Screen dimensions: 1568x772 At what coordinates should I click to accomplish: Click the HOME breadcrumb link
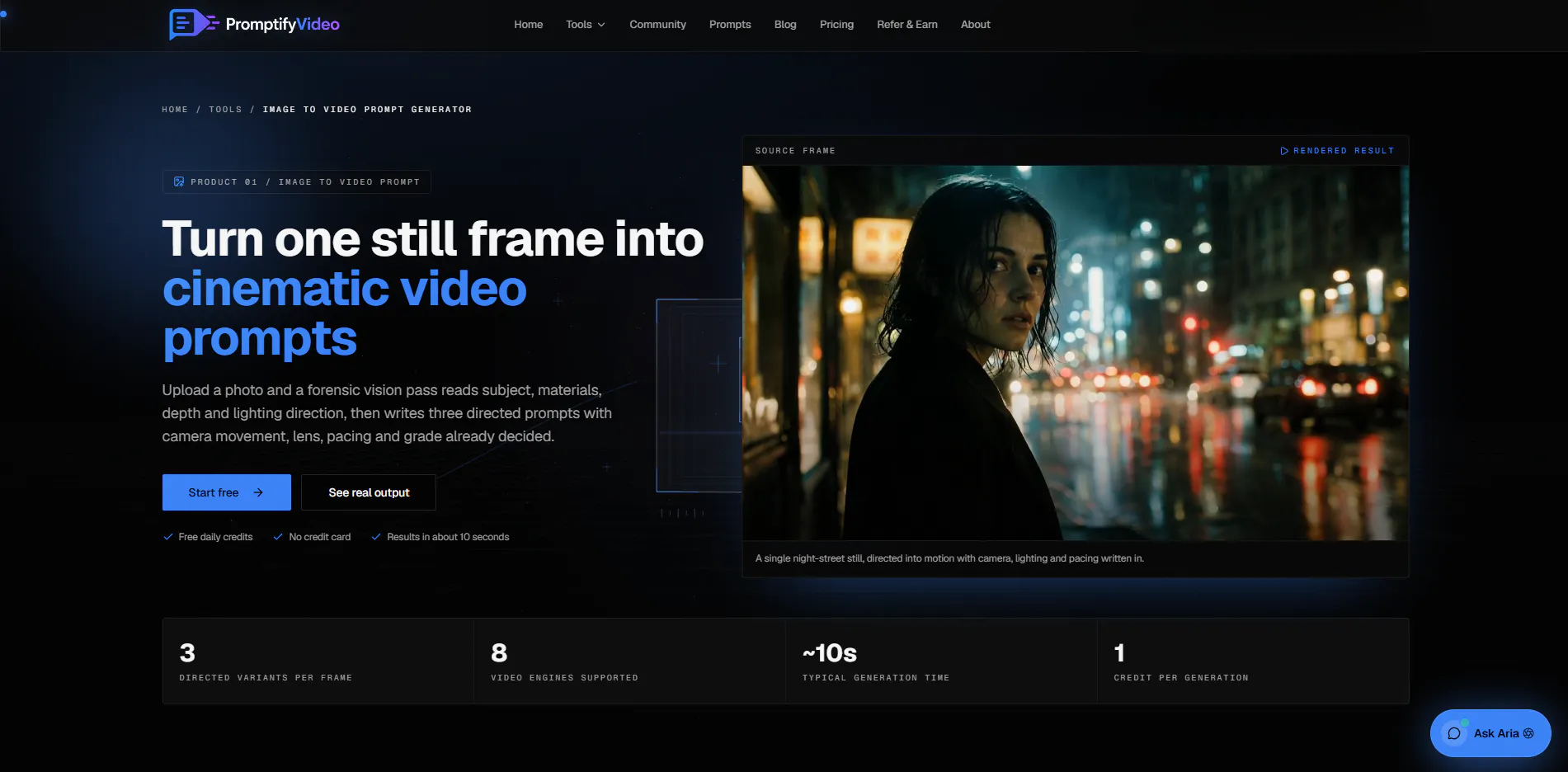click(x=175, y=110)
